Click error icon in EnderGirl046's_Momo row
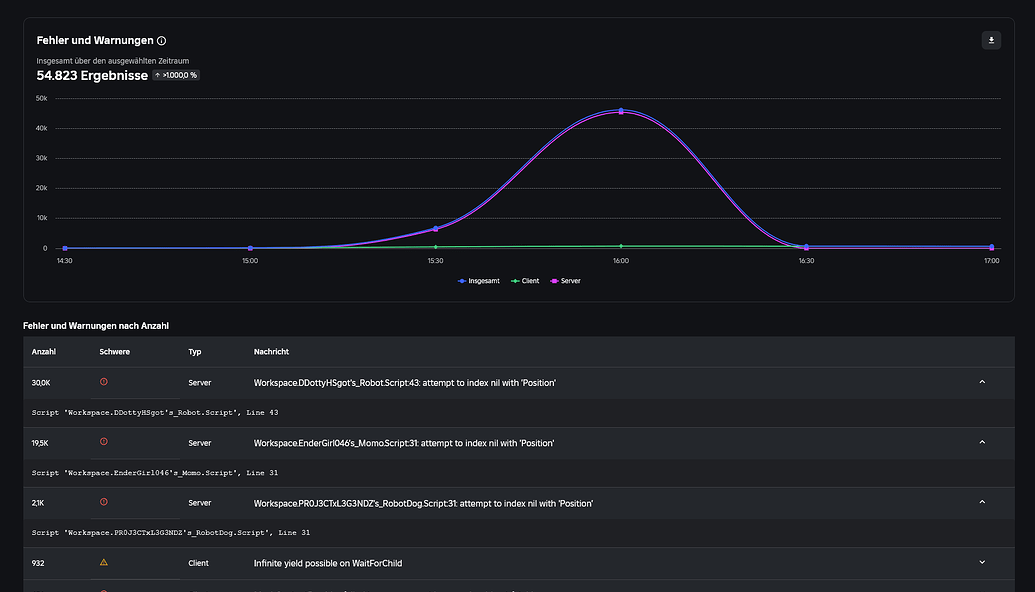Image resolution: width=1035 pixels, height=592 pixels. click(104, 442)
